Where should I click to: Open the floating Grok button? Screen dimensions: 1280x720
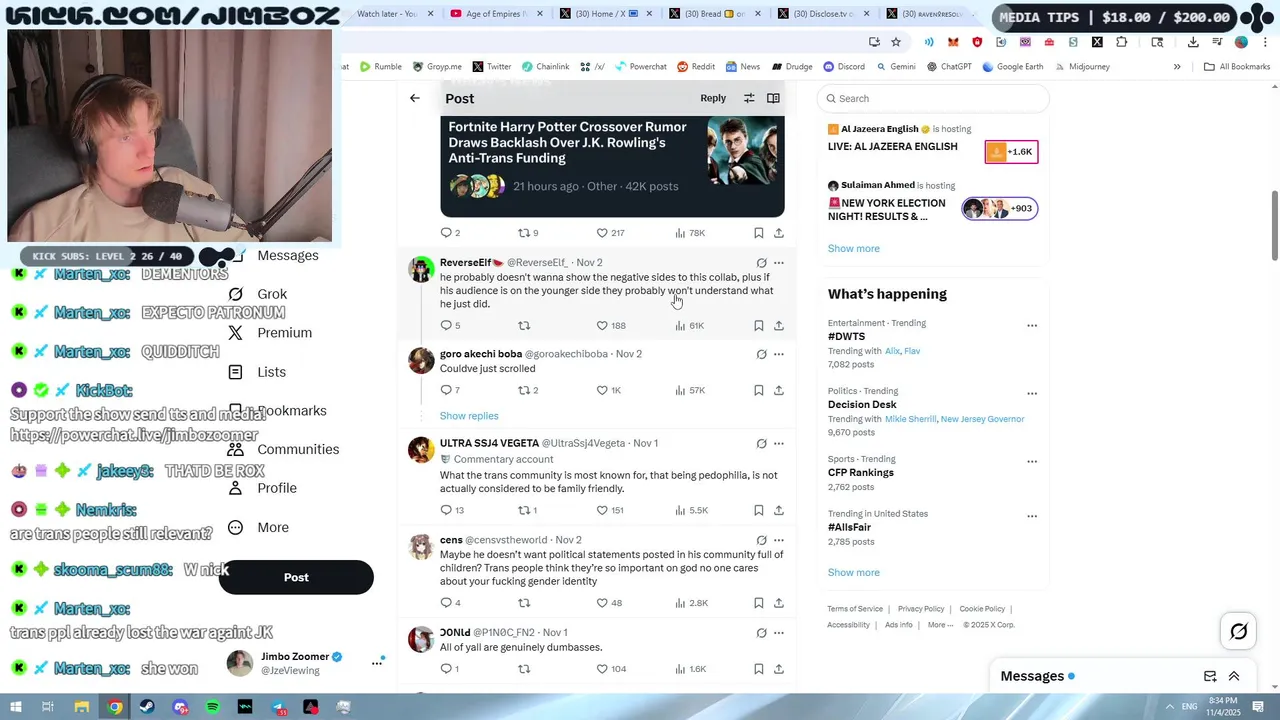[x=1238, y=631]
